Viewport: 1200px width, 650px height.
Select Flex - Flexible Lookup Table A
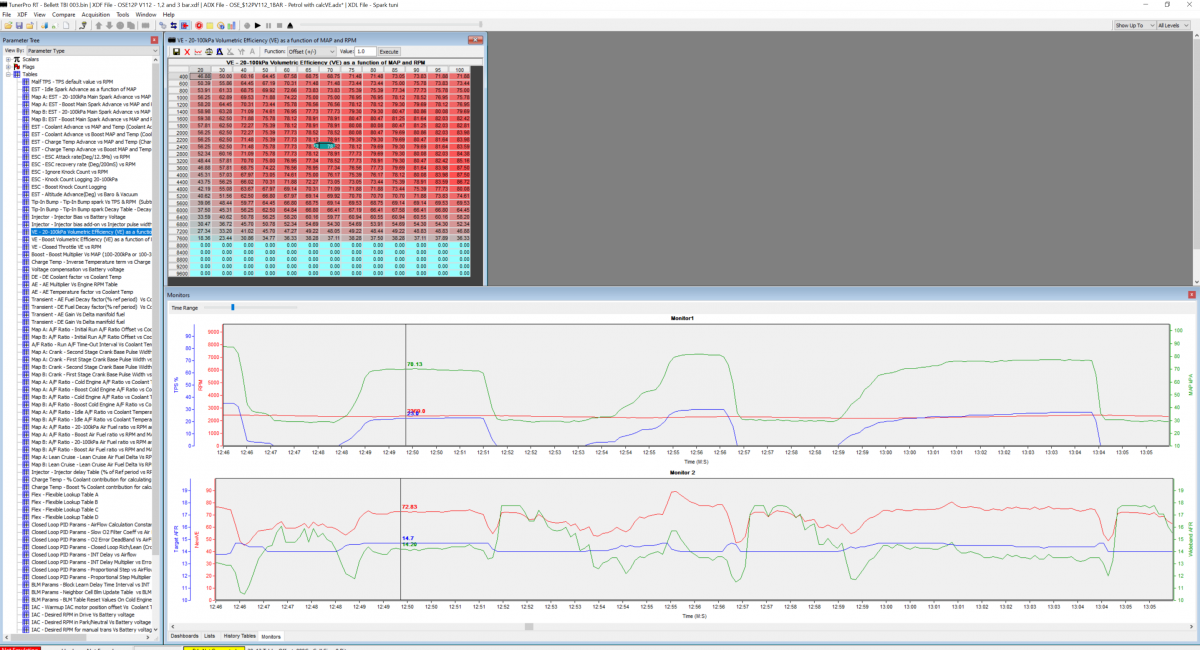coord(64,494)
